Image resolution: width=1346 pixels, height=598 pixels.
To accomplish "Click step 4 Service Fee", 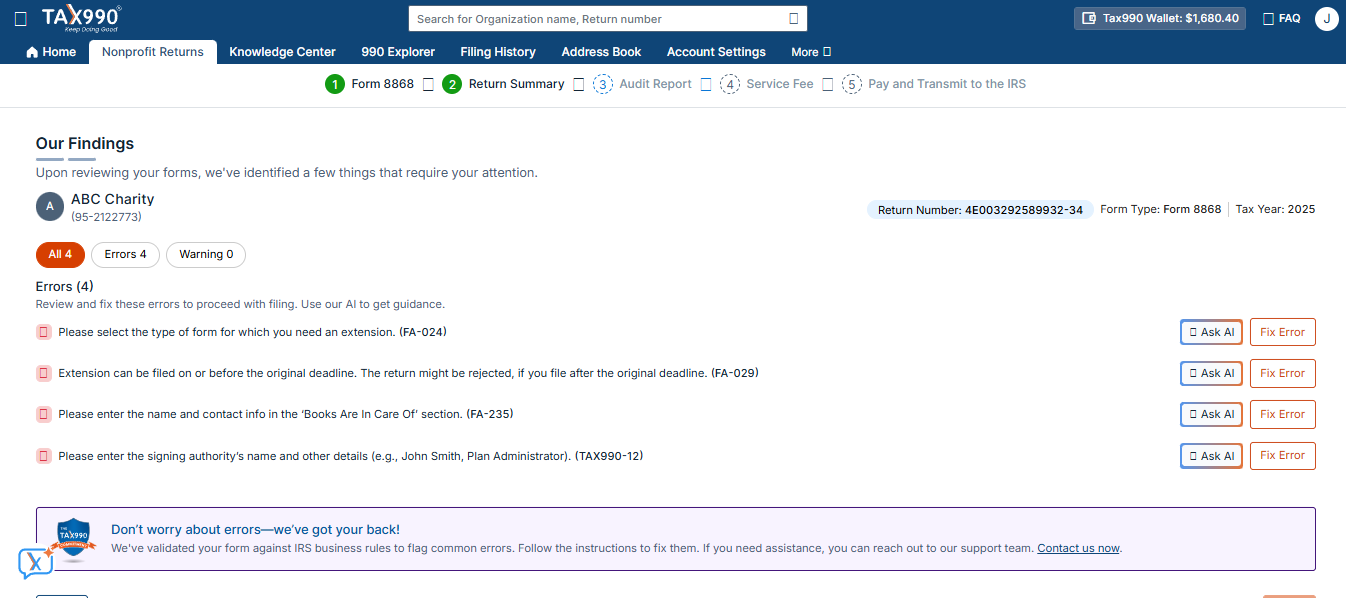I will [x=767, y=84].
